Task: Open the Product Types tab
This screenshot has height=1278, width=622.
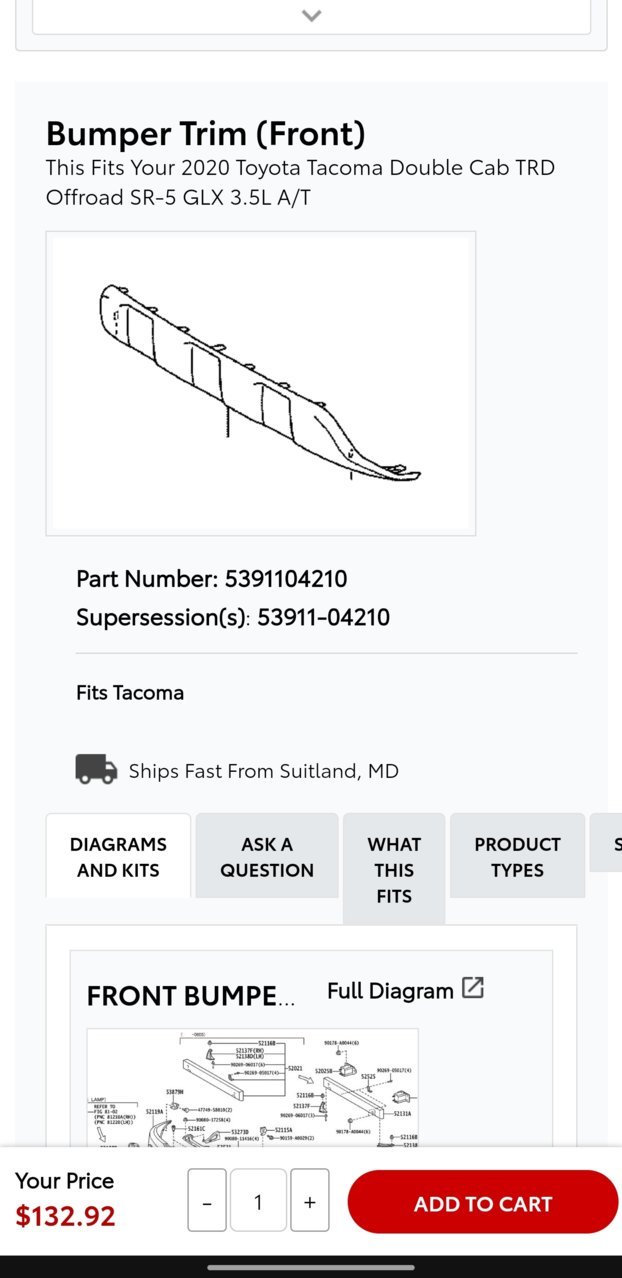Action: (517, 856)
